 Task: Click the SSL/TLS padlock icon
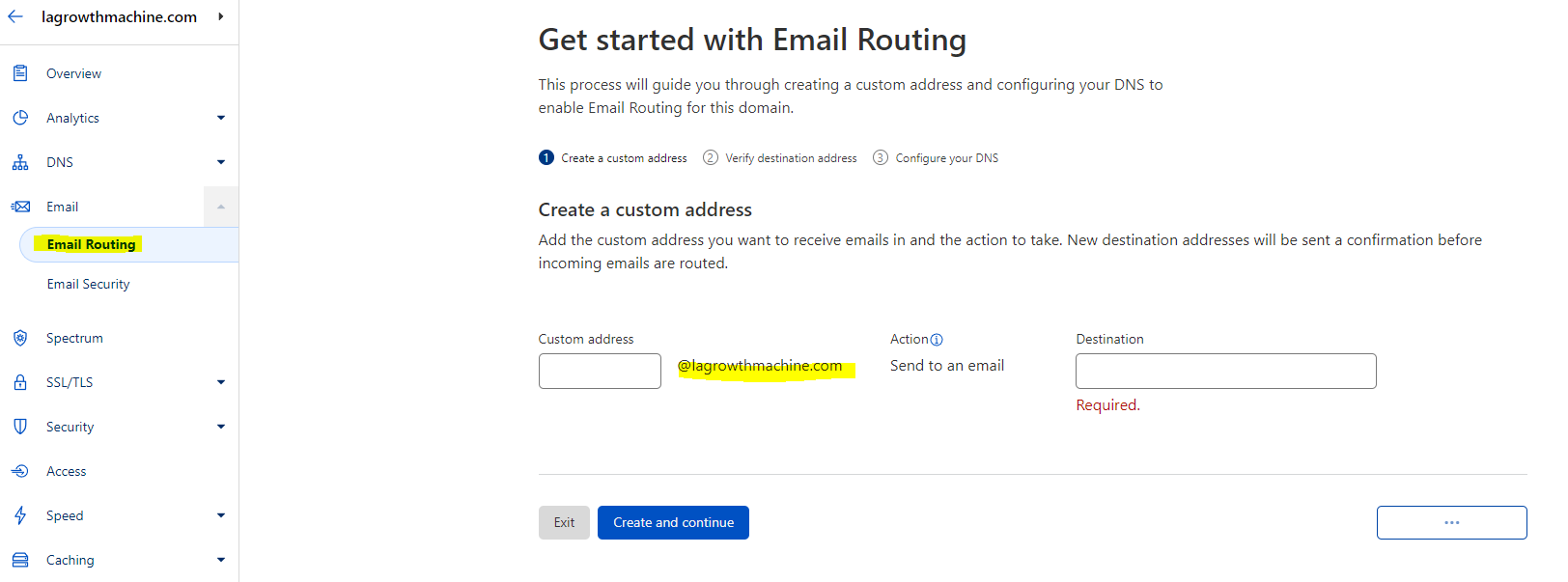point(20,382)
